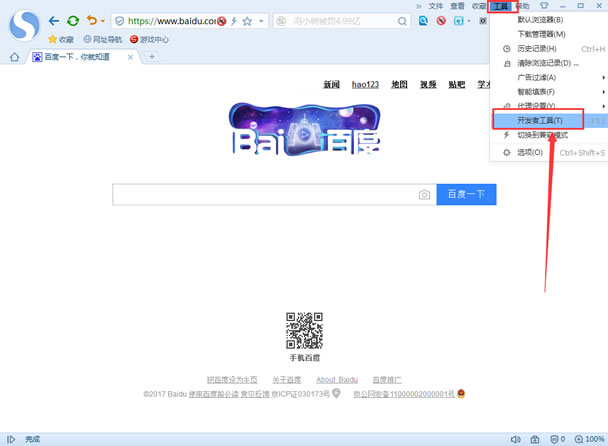Open the 把百度设为主页 link

click(x=232, y=380)
